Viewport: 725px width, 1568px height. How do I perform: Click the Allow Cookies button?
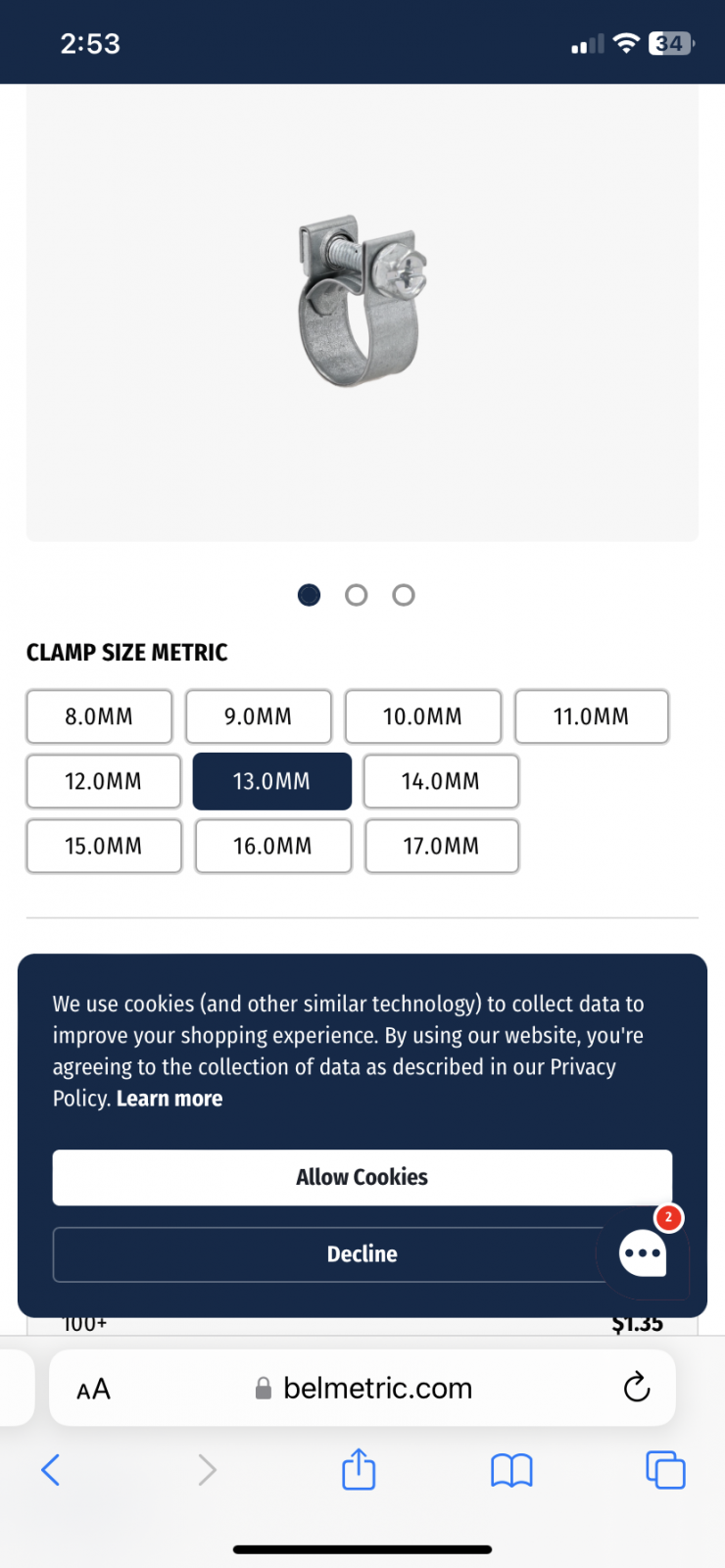[362, 1177]
